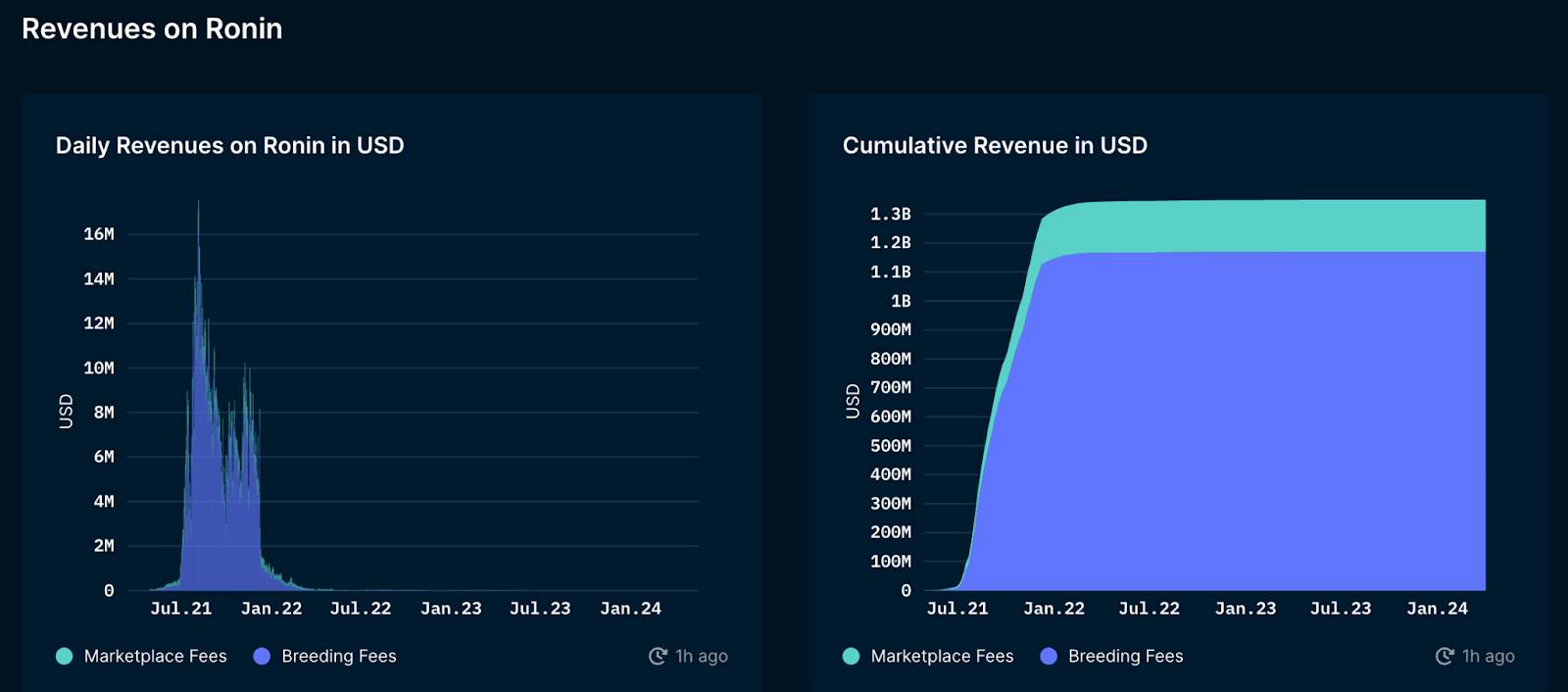Click the 1.2B y-axis label

891,242
